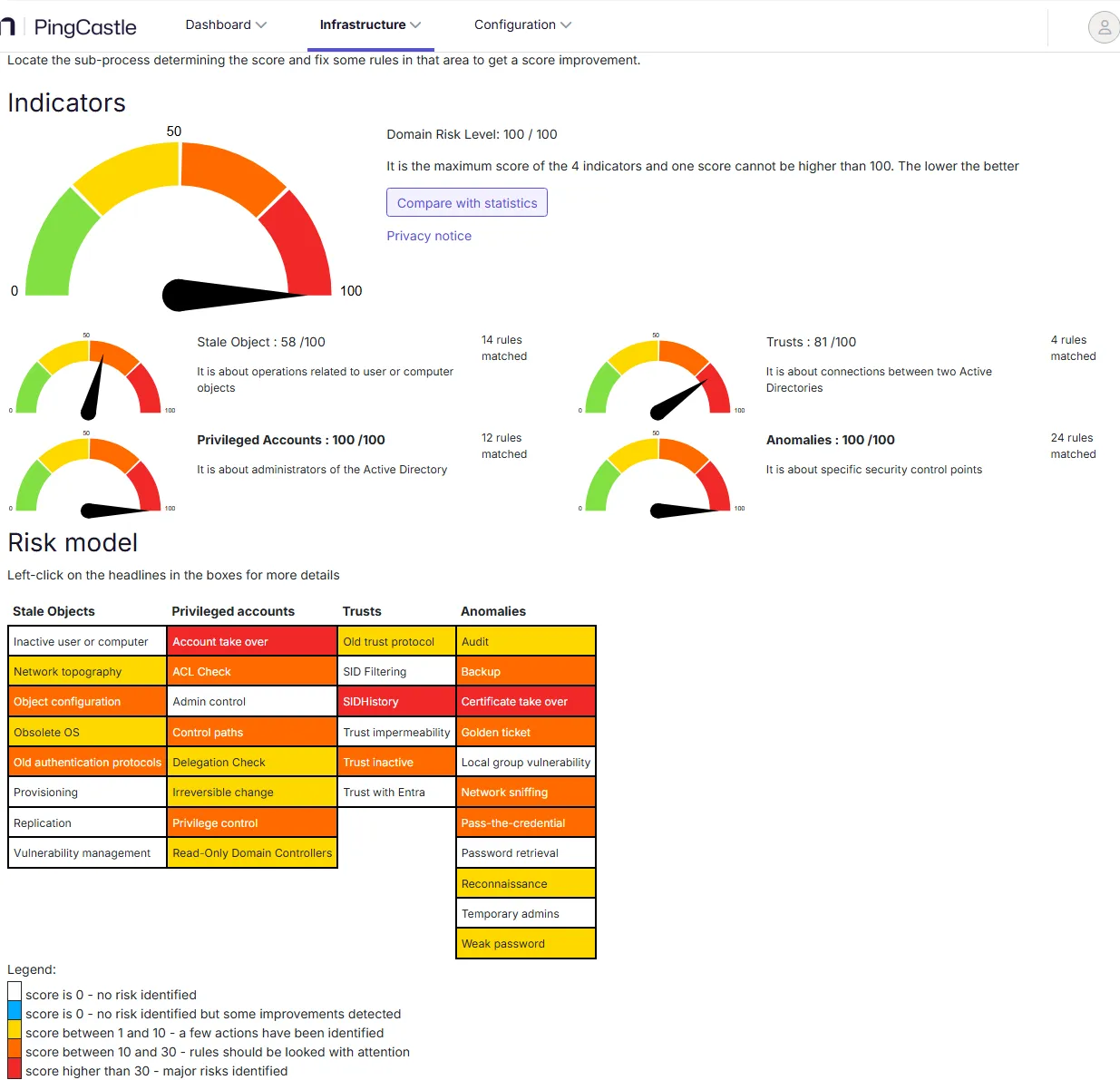1120x1080 pixels.
Task: Click the blue legend color swatch
Action: tap(15, 1011)
